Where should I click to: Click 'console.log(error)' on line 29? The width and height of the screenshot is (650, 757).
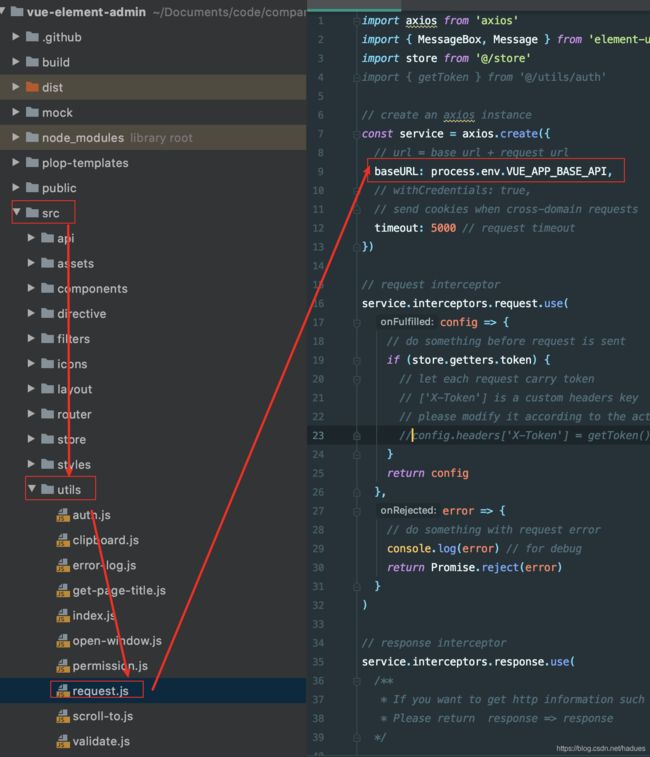point(443,548)
